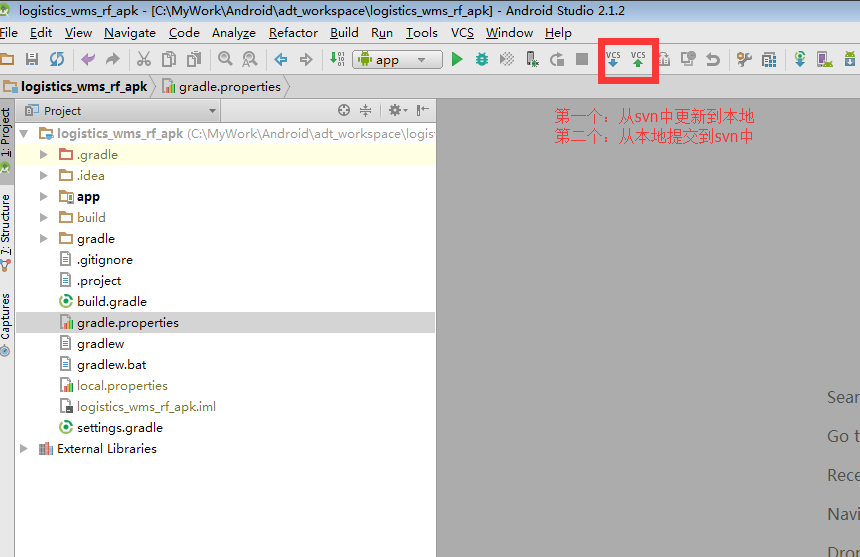The height and width of the screenshot is (557, 860).
Task: Open the Analyze menu
Action: click(234, 33)
